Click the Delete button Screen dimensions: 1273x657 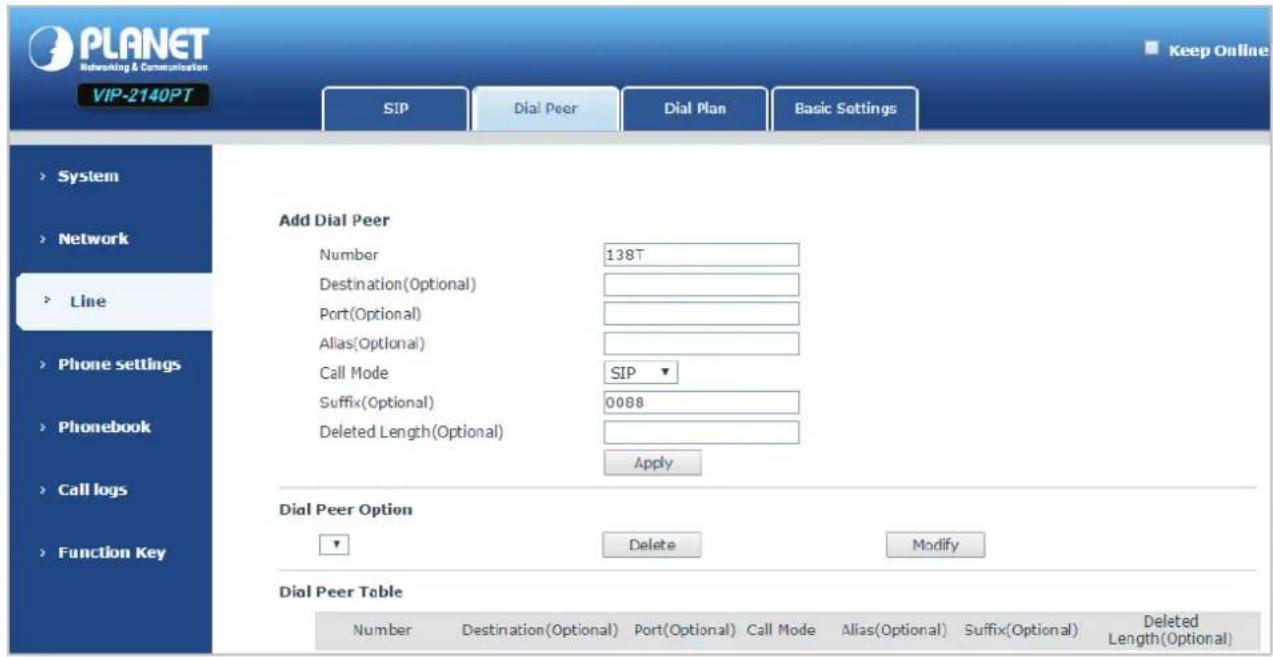[651, 545]
